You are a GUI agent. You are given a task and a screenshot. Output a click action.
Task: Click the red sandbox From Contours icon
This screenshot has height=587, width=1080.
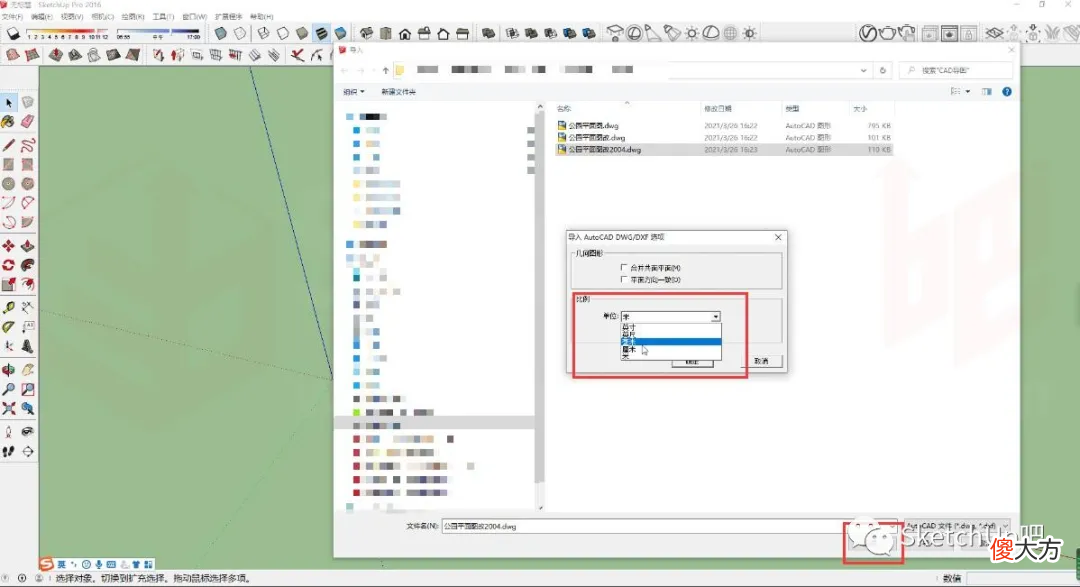click(x=12, y=55)
